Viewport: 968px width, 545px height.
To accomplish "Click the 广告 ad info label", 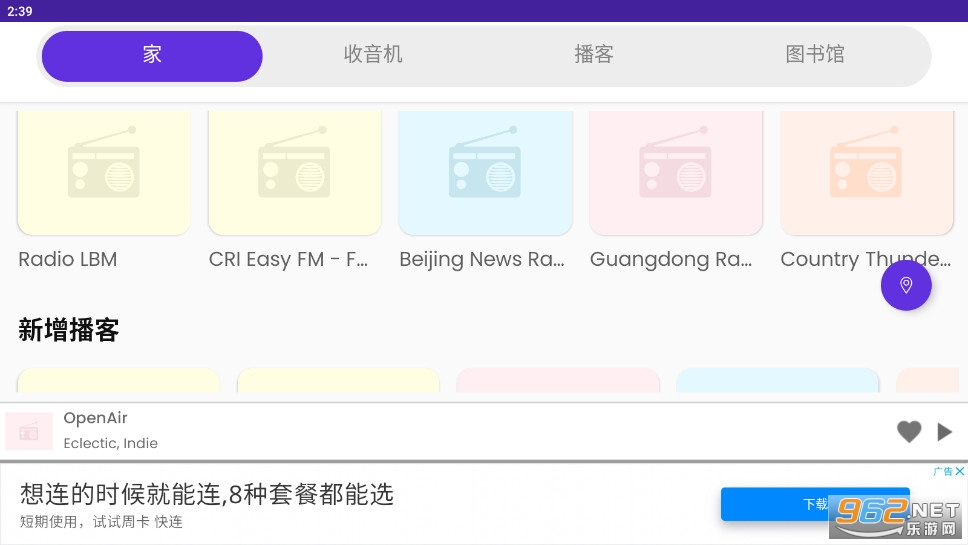I will click(943, 472).
